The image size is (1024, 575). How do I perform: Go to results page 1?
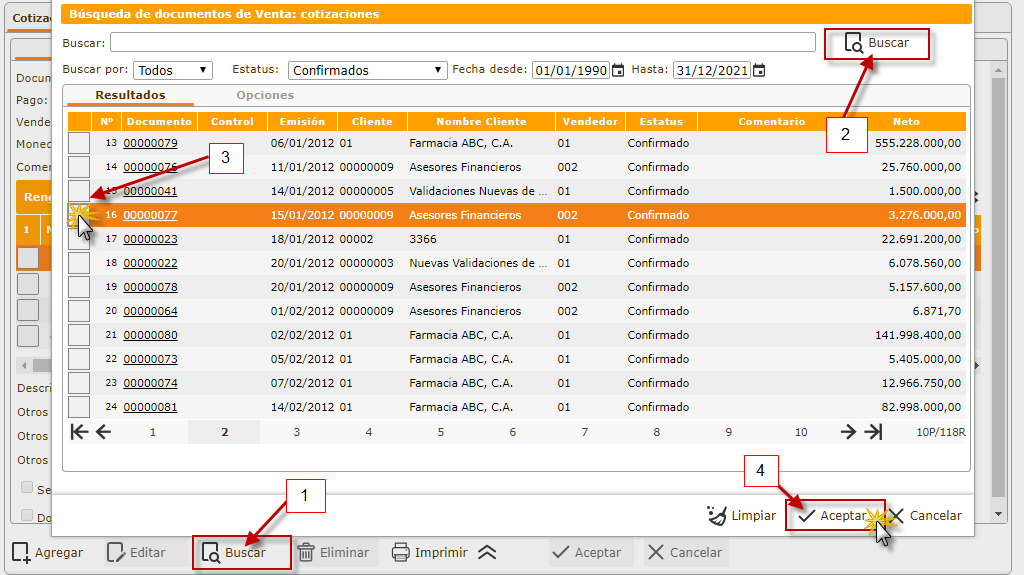click(x=153, y=432)
